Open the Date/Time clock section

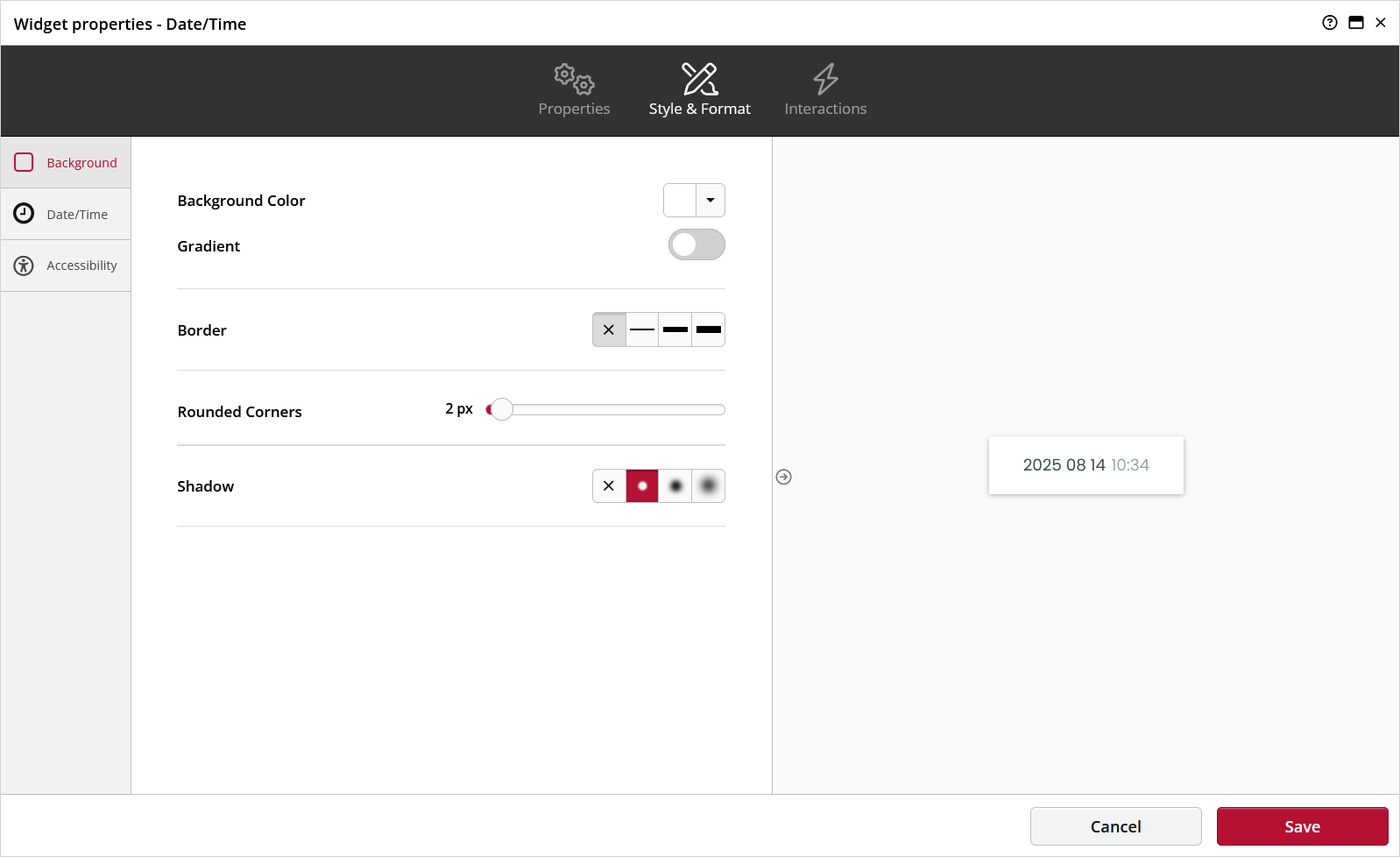tap(66, 214)
